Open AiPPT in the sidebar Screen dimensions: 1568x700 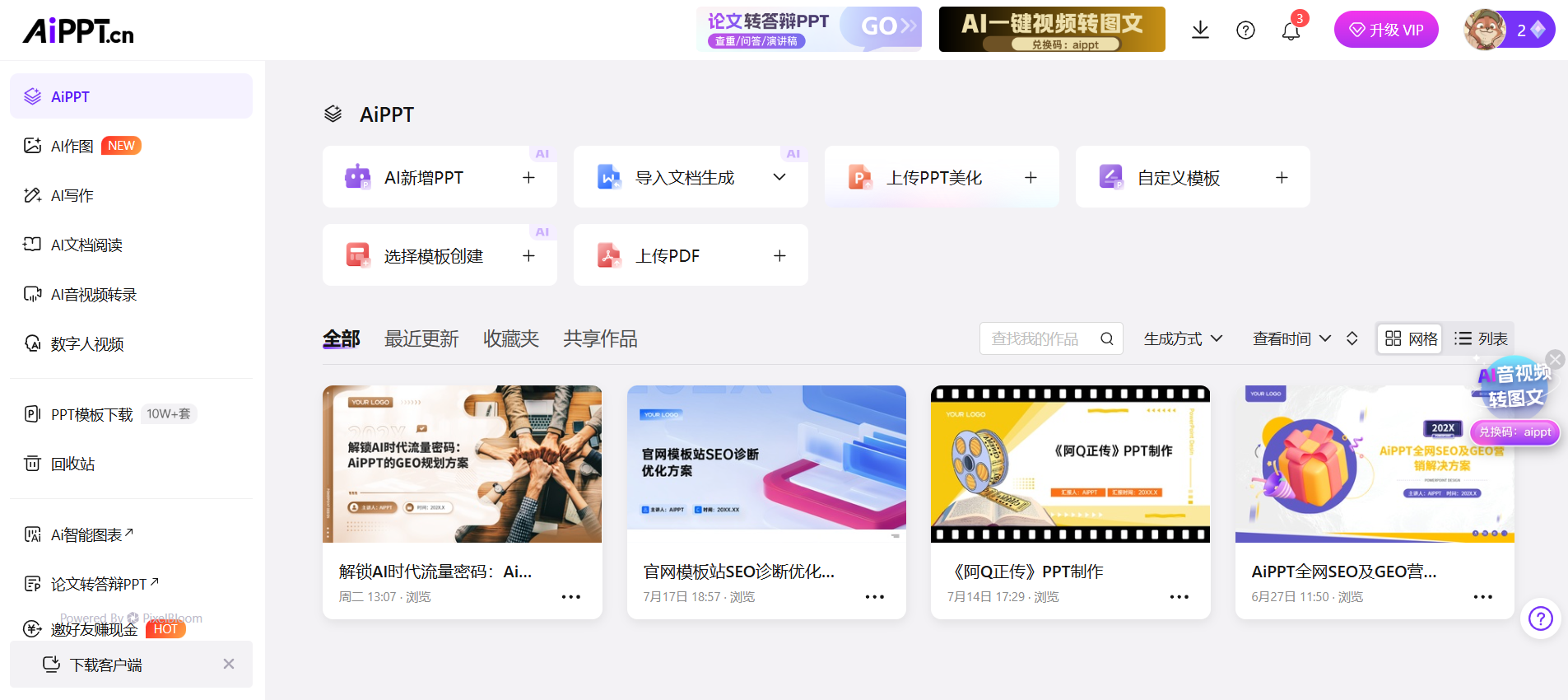(x=131, y=96)
